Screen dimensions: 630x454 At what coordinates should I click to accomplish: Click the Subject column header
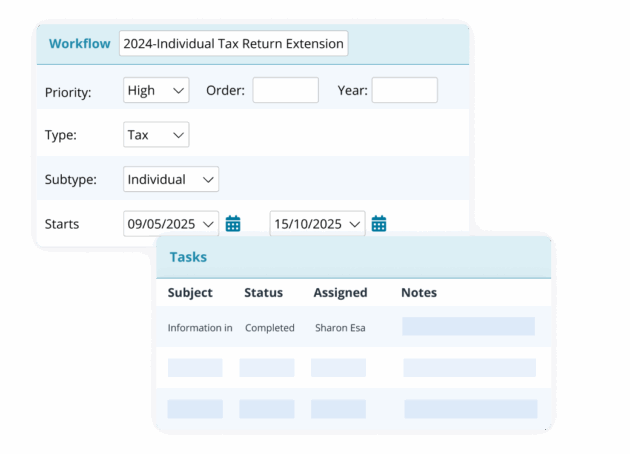(x=190, y=292)
